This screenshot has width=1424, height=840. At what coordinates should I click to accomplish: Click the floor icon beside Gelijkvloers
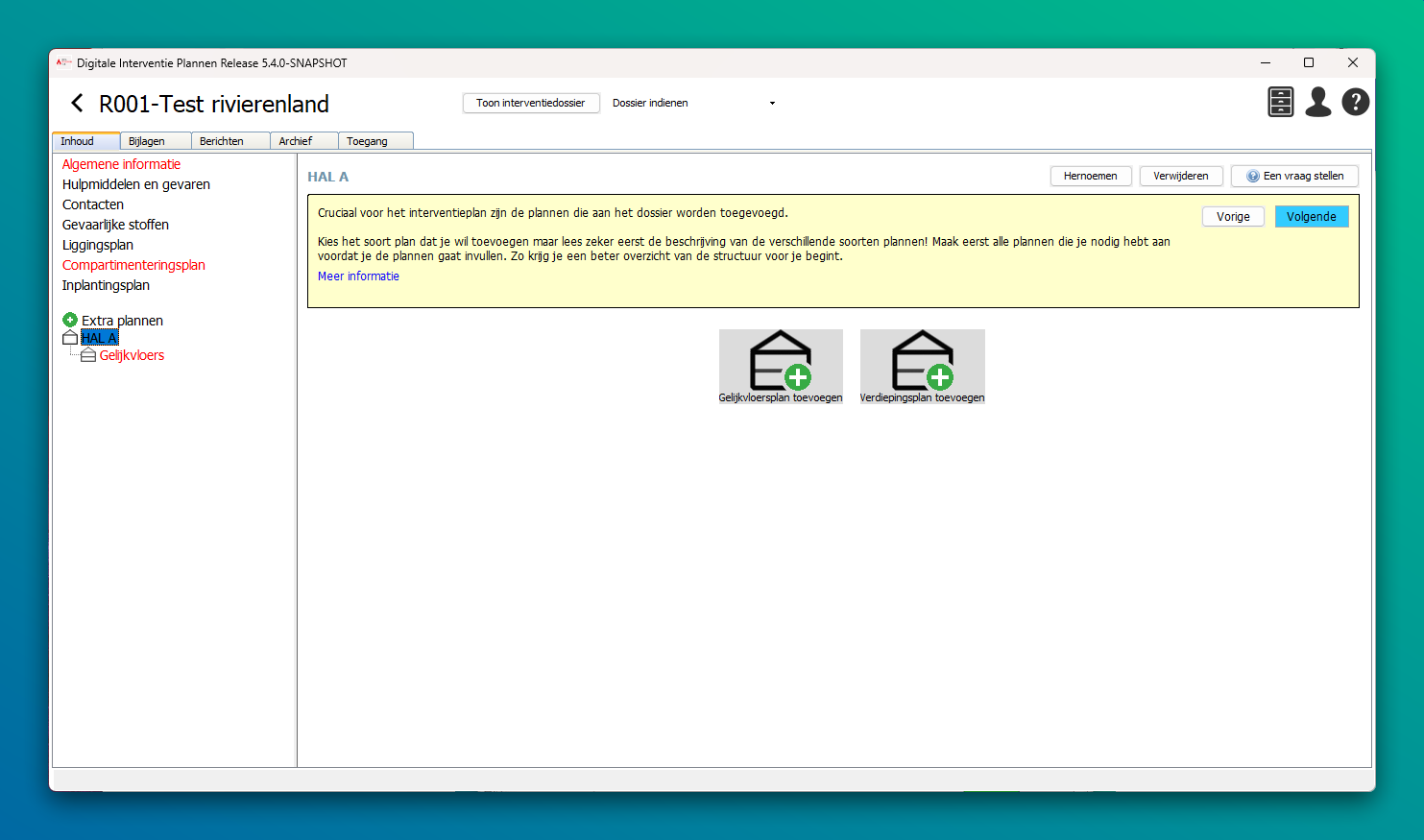(x=88, y=355)
